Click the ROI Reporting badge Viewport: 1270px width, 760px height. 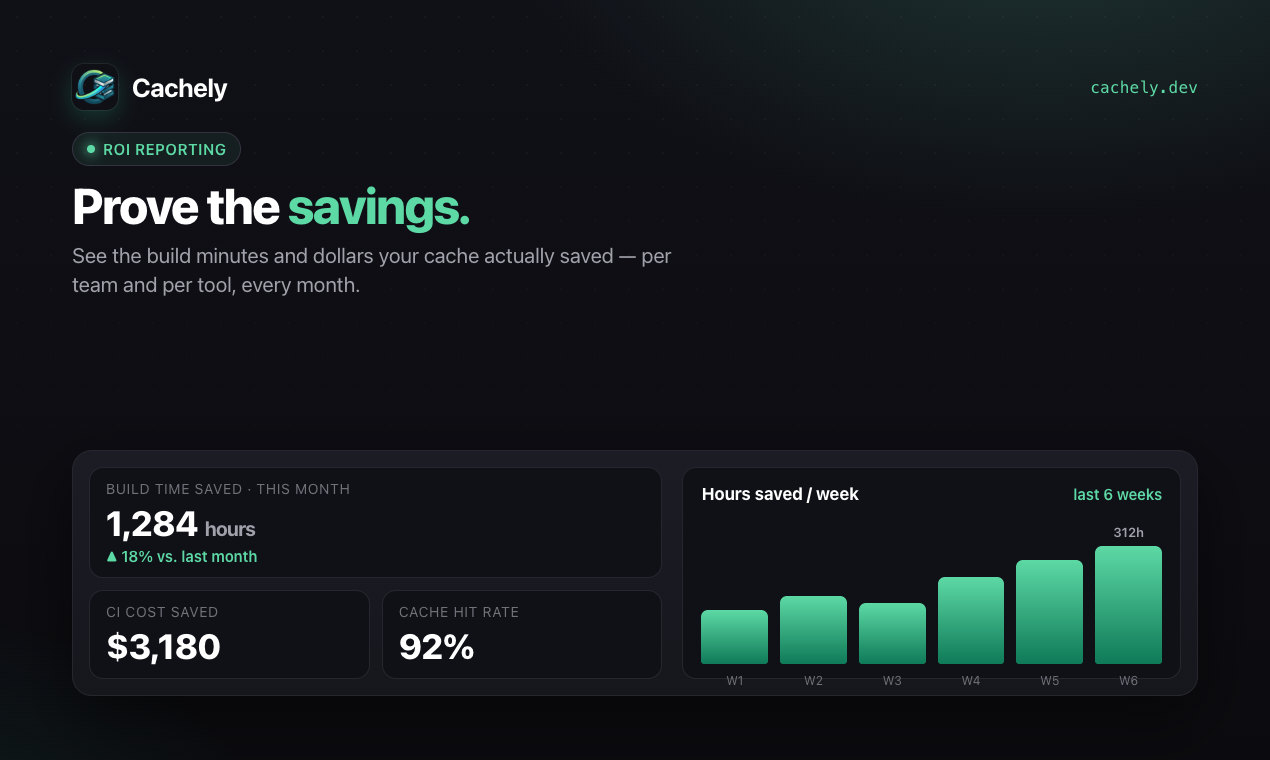tap(156, 149)
